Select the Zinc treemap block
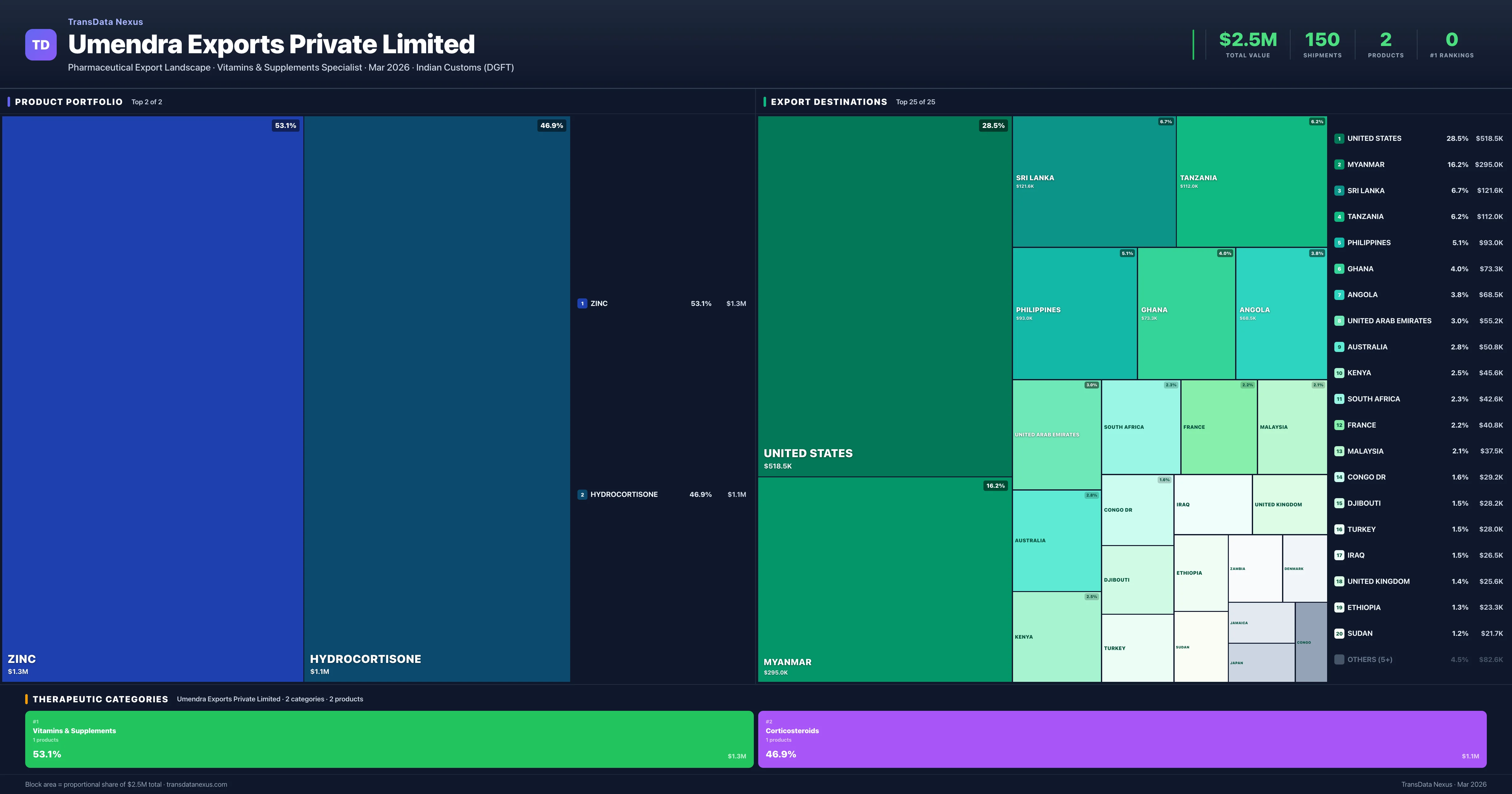This screenshot has width=1512, height=794. (x=152, y=399)
